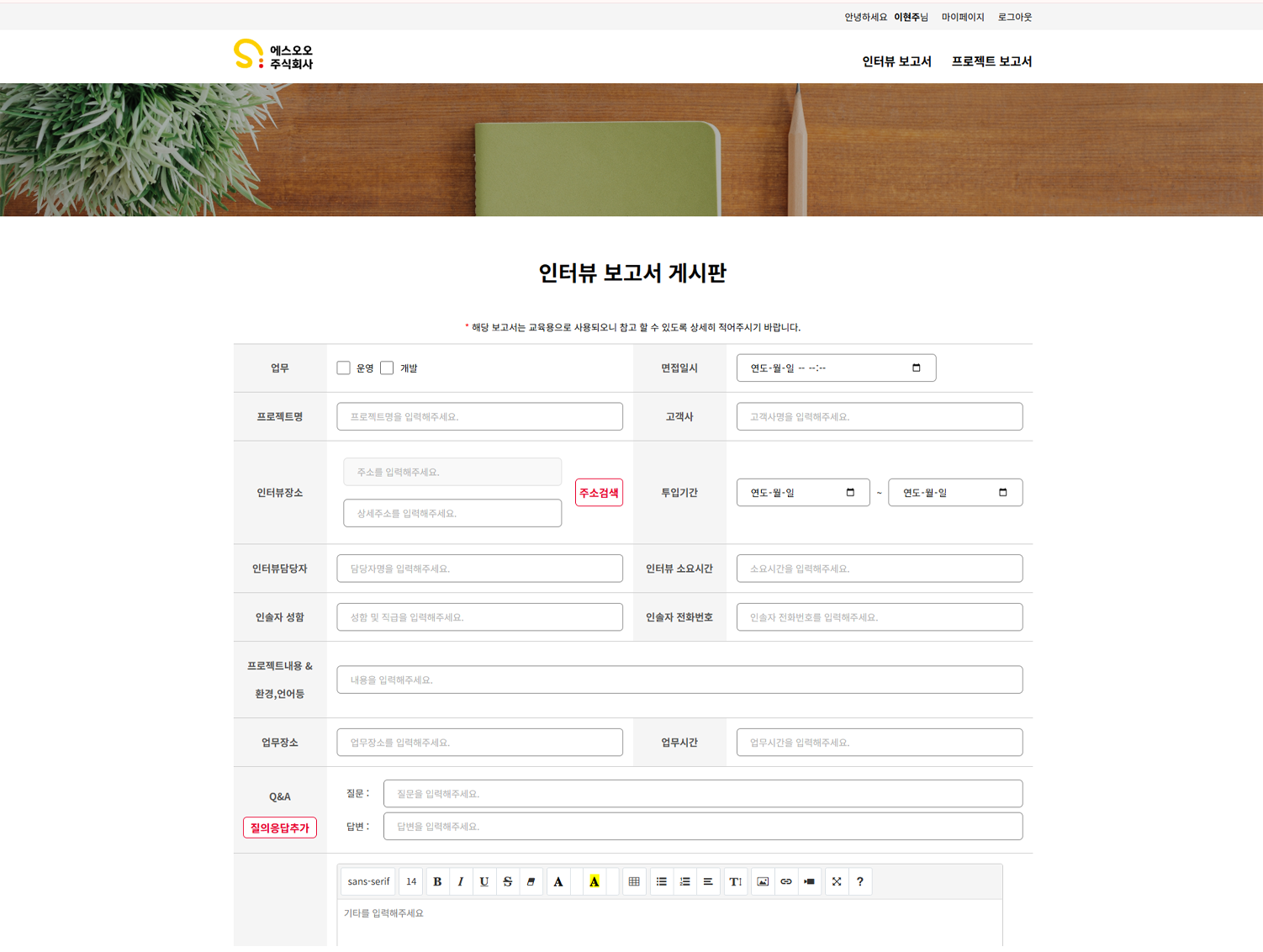Focus the 인터뷰담당자 input field
The image size is (1263, 952).
coord(480,569)
